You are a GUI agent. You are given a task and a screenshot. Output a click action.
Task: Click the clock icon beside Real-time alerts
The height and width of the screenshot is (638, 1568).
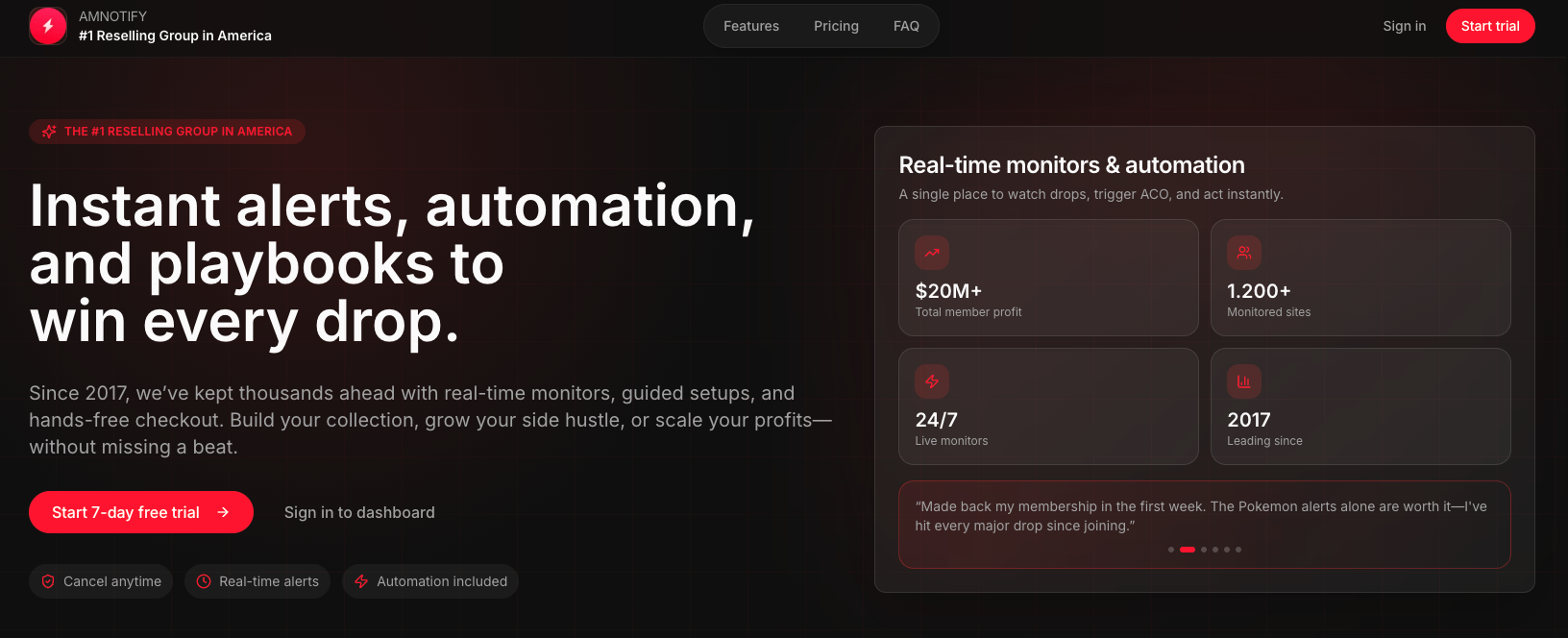pyautogui.click(x=204, y=581)
